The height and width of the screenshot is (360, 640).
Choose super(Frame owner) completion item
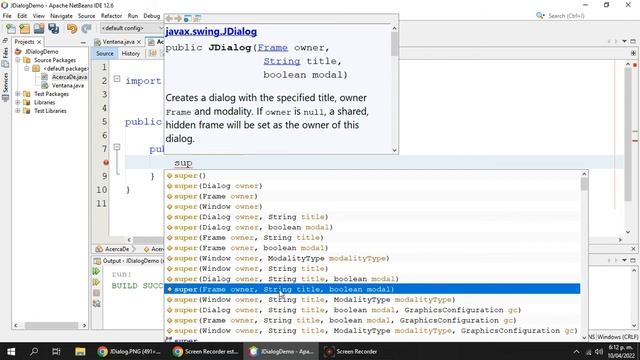(372, 196)
